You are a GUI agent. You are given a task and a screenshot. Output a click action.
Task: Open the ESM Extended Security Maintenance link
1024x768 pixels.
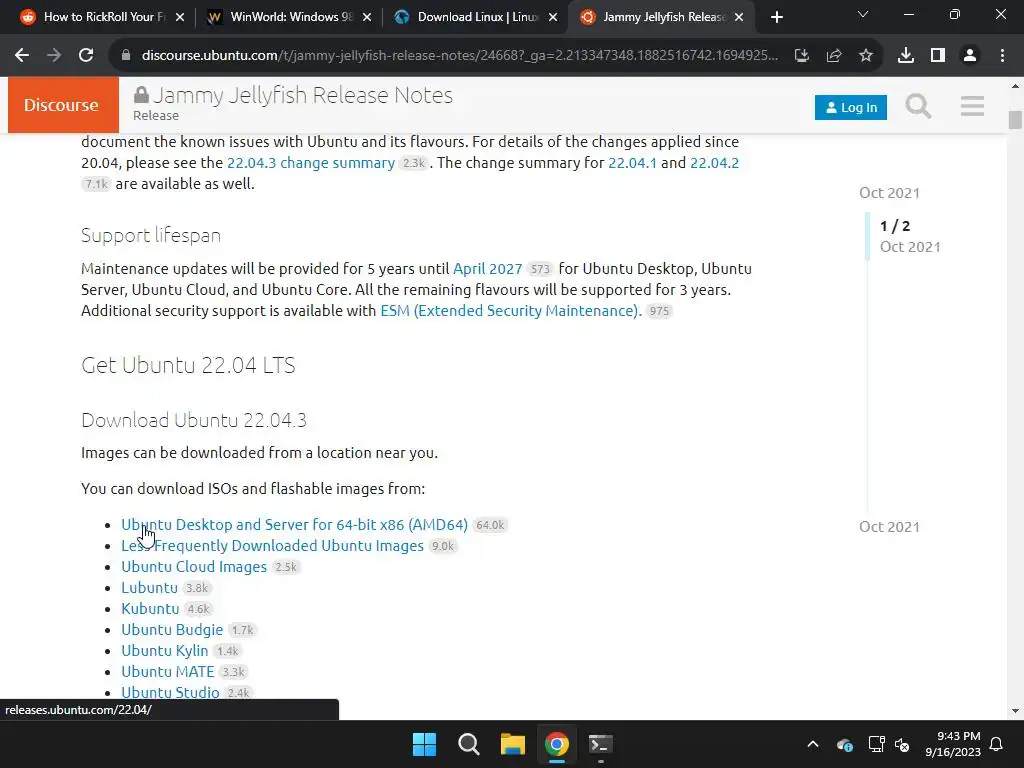click(509, 311)
